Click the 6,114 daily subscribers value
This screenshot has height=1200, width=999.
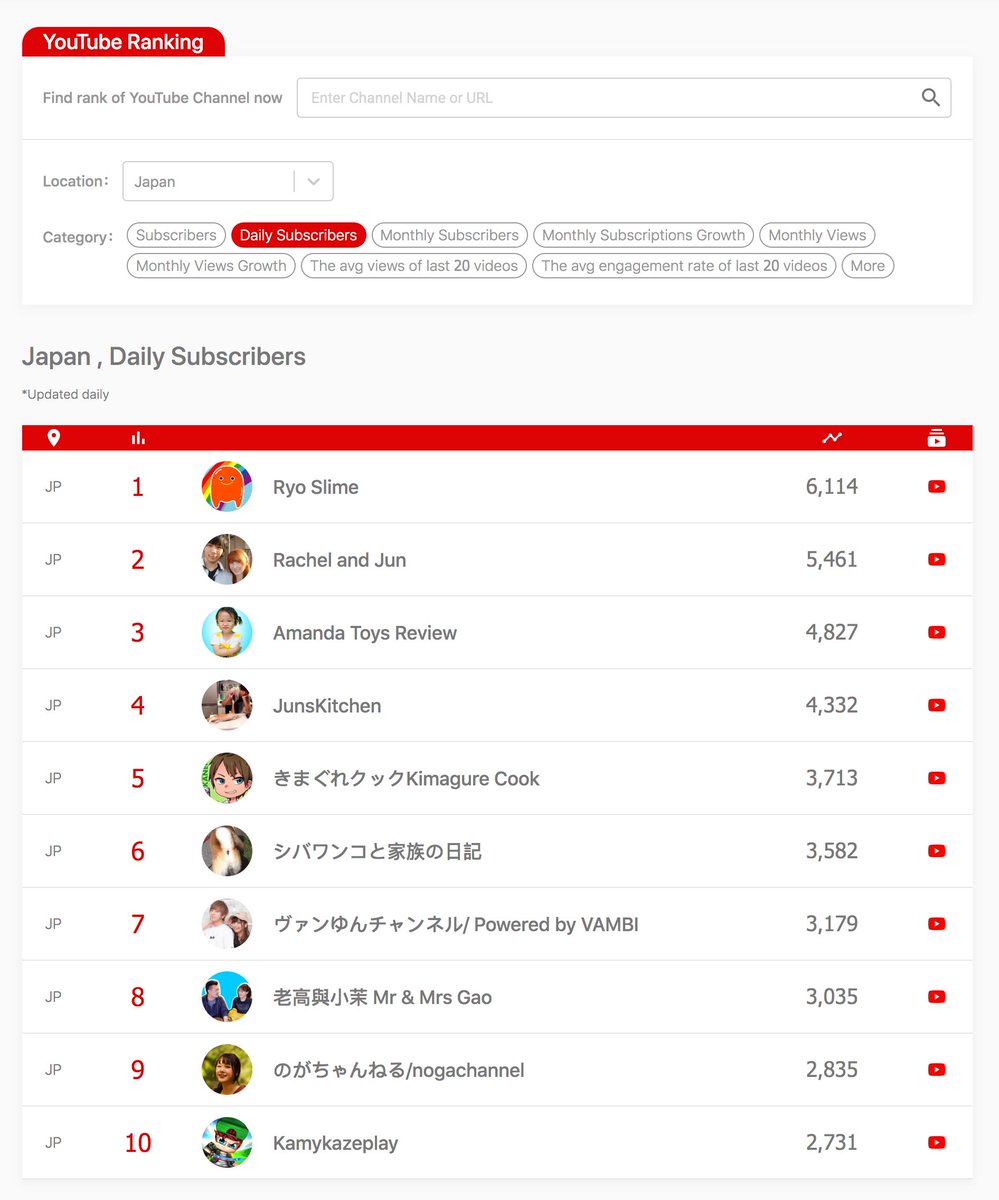832,487
